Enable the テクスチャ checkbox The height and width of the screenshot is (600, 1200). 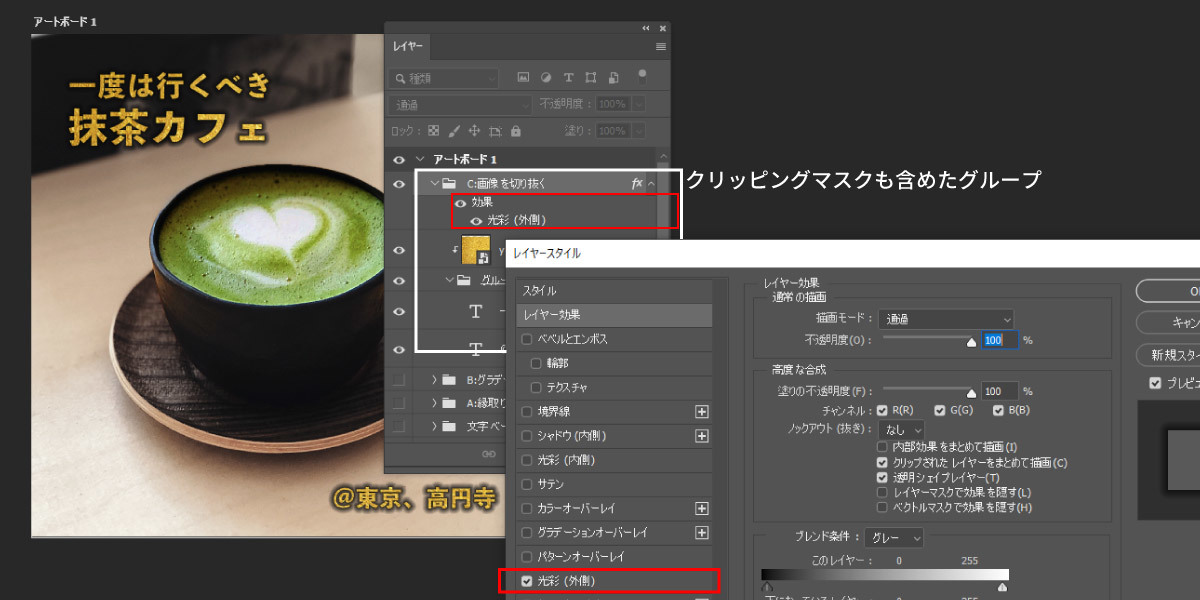pyautogui.click(x=536, y=387)
